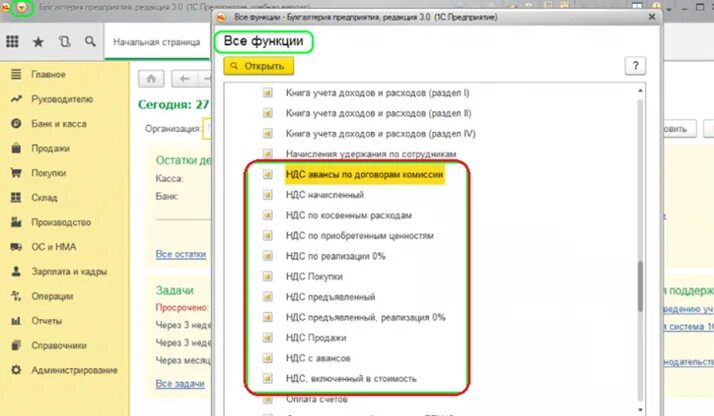The width and height of the screenshot is (714, 416).
Task: Open the Склад section
Action: tap(44, 198)
